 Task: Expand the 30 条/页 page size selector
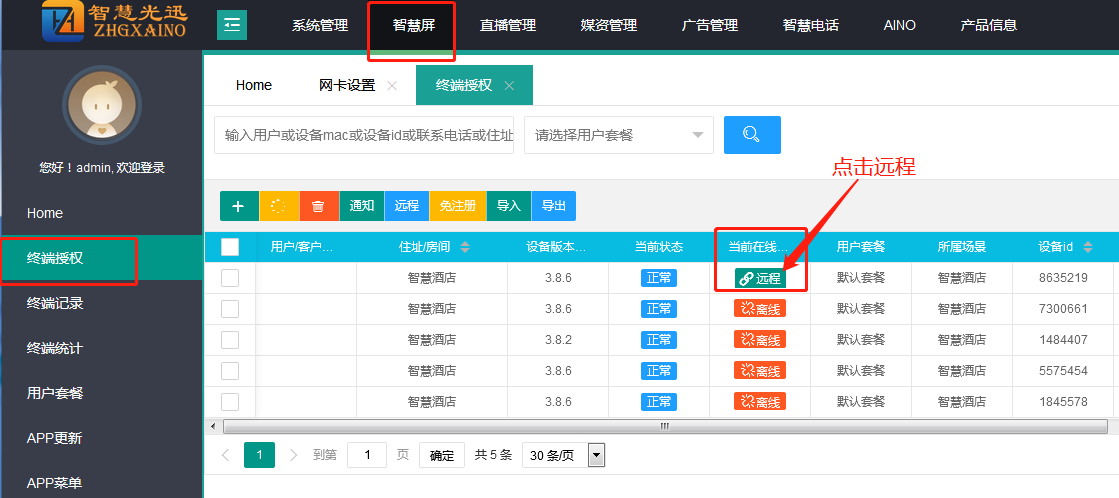[564, 455]
